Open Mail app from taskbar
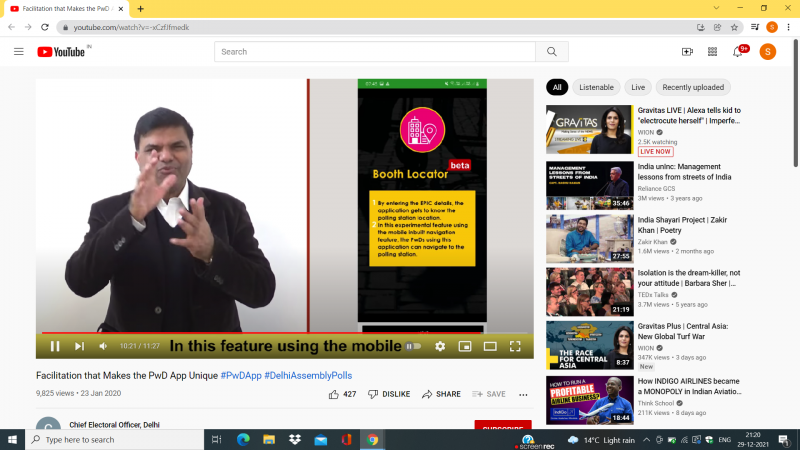The height and width of the screenshot is (450, 800). [320, 439]
